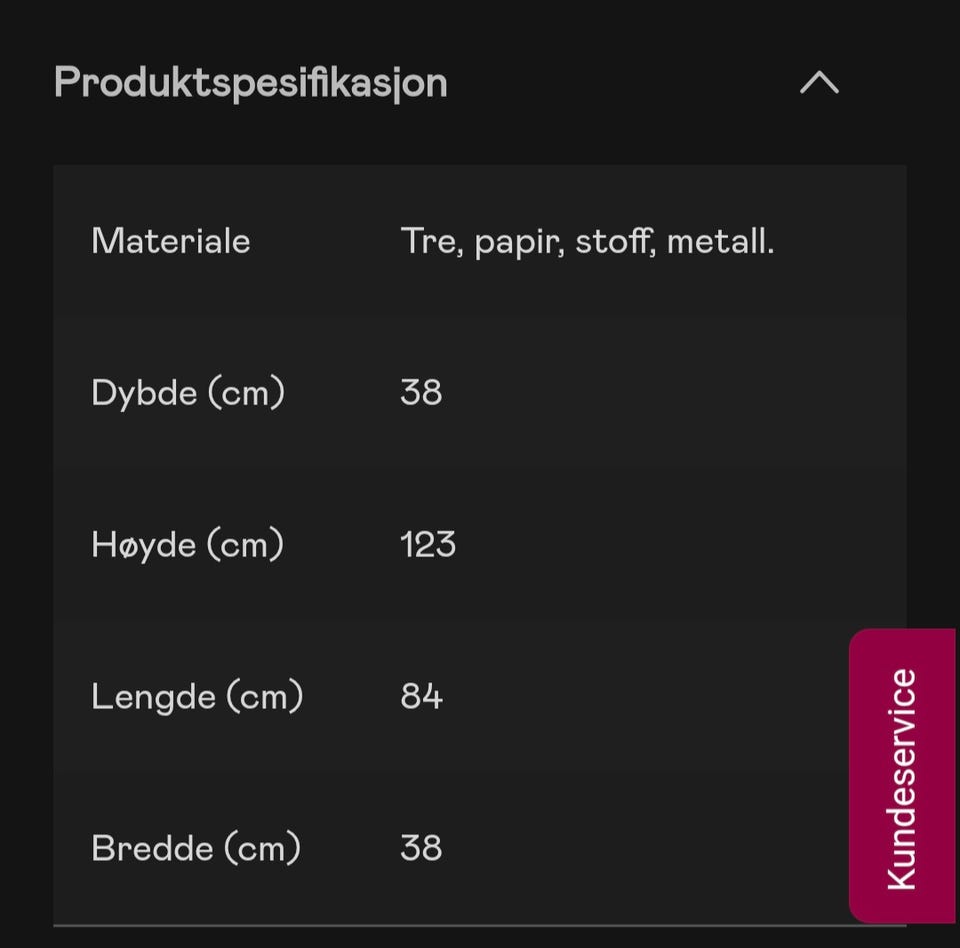Select the depth value 38

[421, 392]
